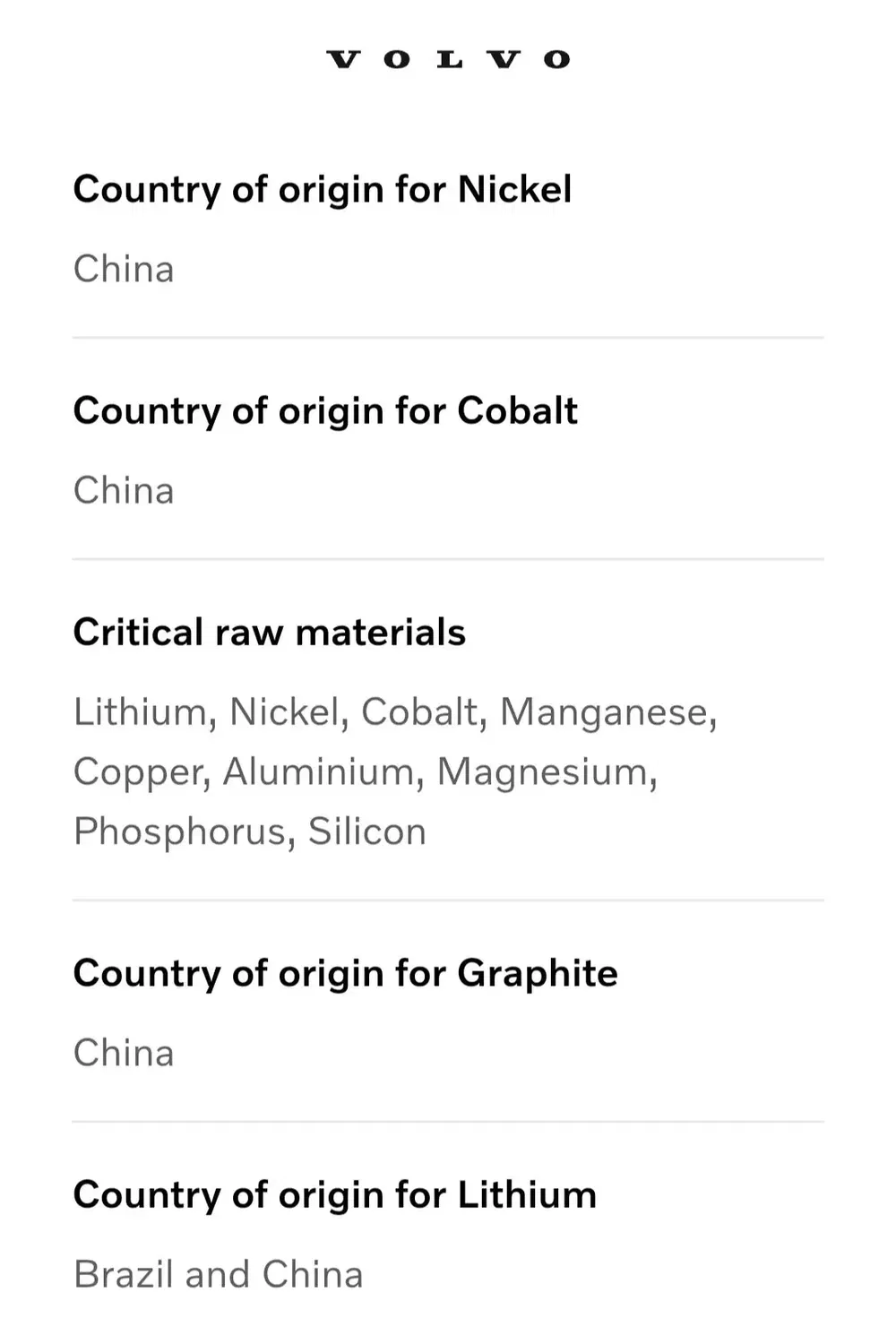Select the Country of origin for Cobalt heading
896x1344 pixels.
tap(325, 411)
